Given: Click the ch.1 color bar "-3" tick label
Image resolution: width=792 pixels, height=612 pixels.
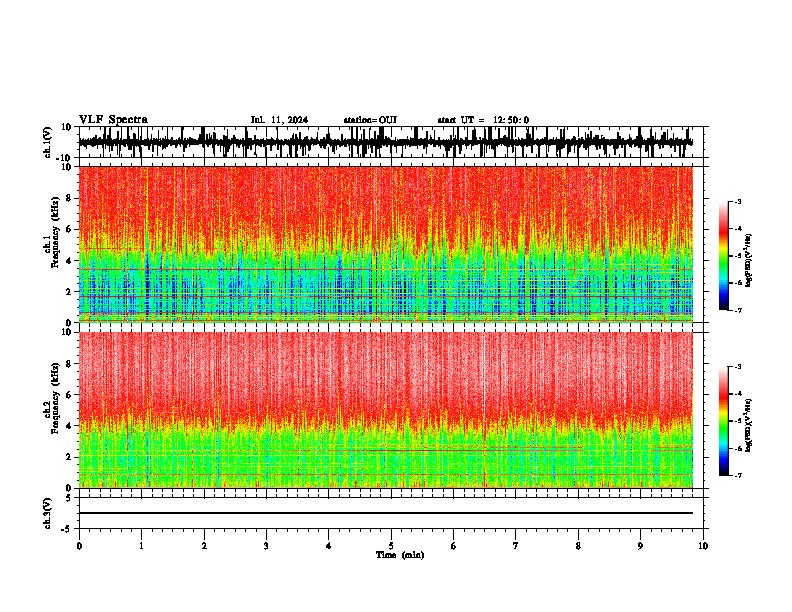Looking at the screenshot, I should coord(737,201).
